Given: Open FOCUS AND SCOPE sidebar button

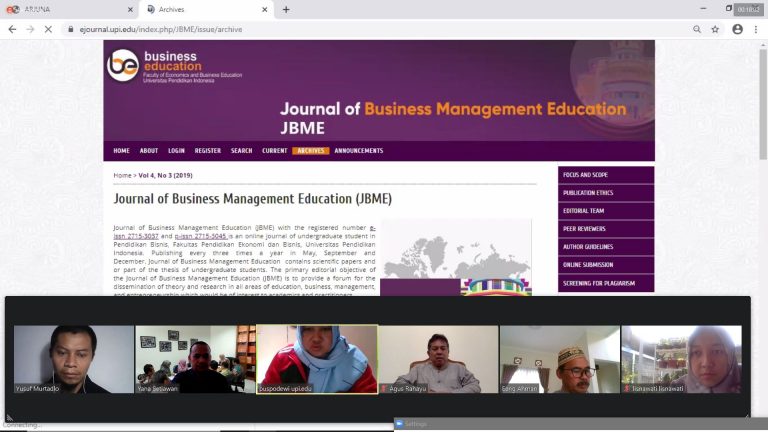Looking at the screenshot, I should (606, 175).
